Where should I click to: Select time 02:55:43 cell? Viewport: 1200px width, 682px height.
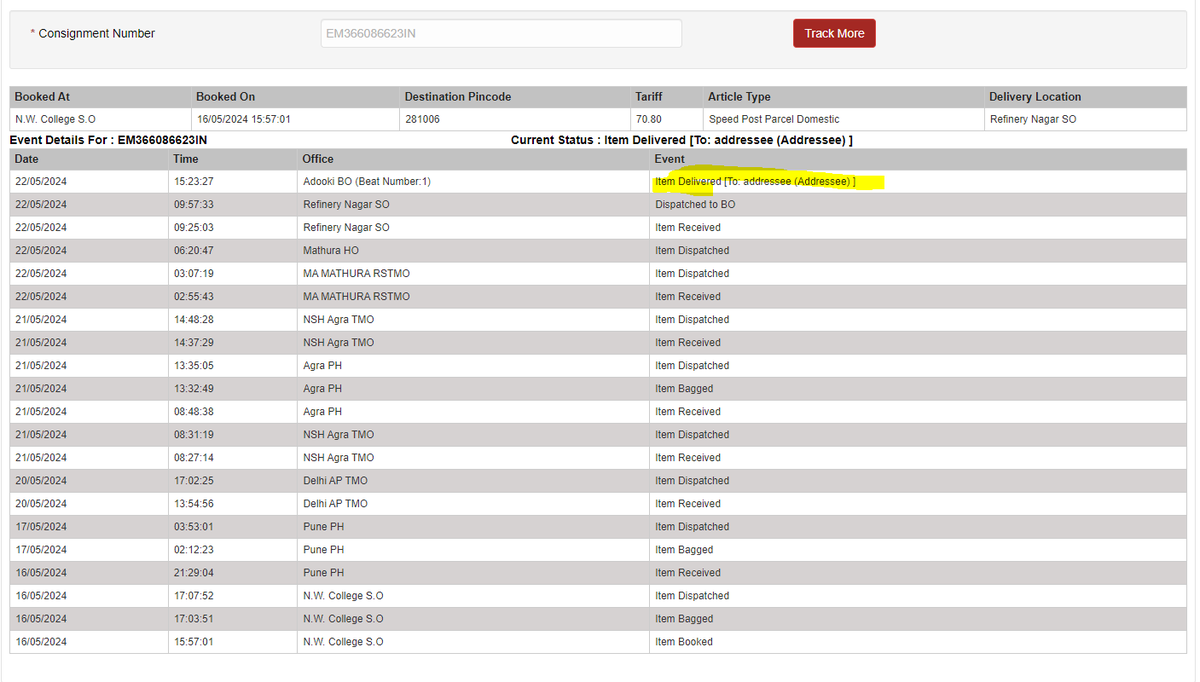[233, 297]
